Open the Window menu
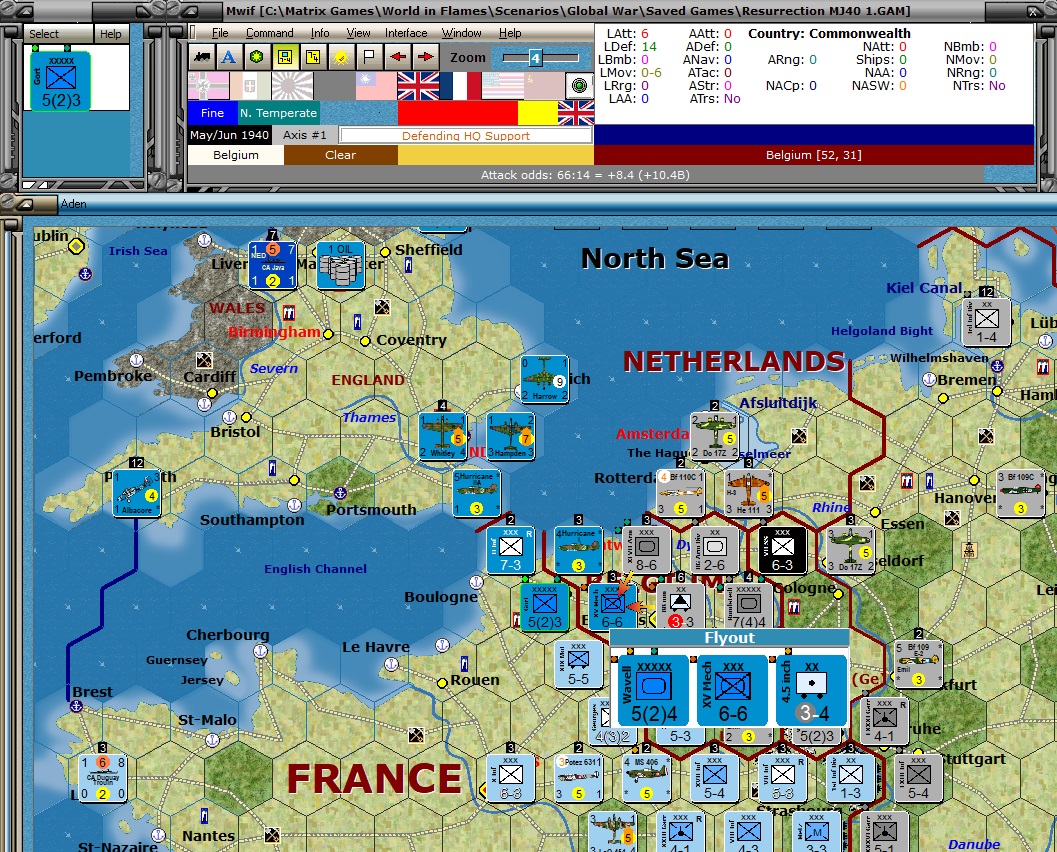 point(461,33)
